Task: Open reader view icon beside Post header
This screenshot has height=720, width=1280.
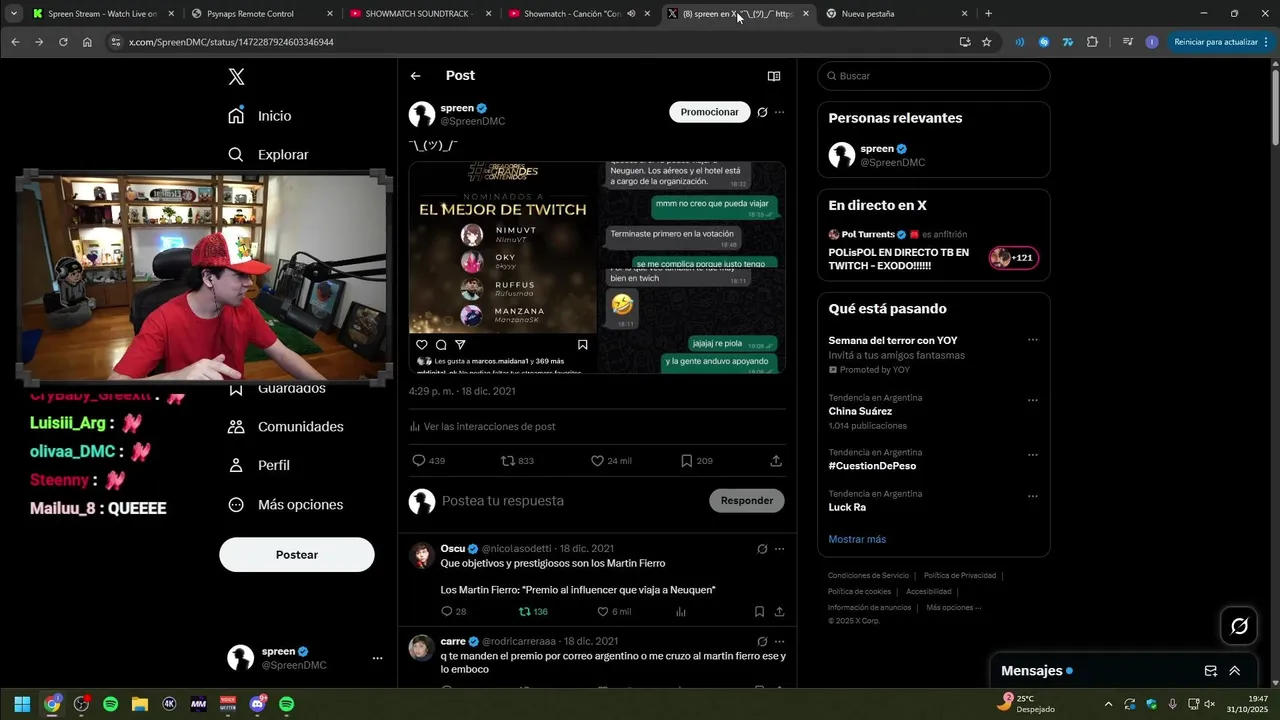Action: coord(773,76)
